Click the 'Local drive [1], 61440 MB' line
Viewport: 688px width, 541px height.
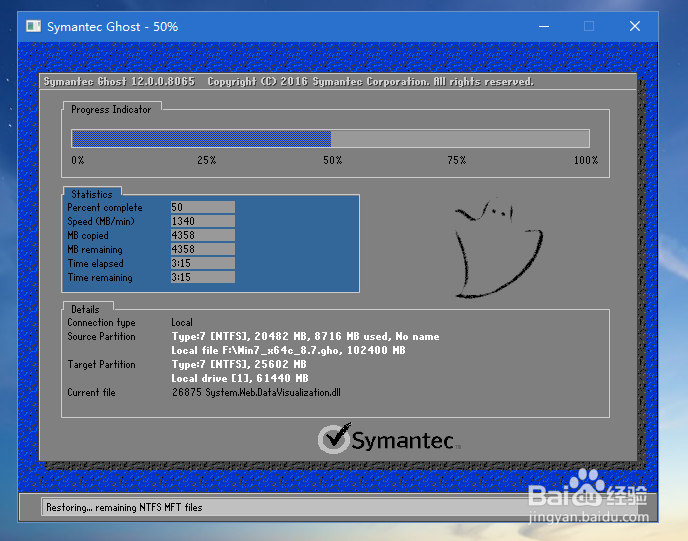240,378
